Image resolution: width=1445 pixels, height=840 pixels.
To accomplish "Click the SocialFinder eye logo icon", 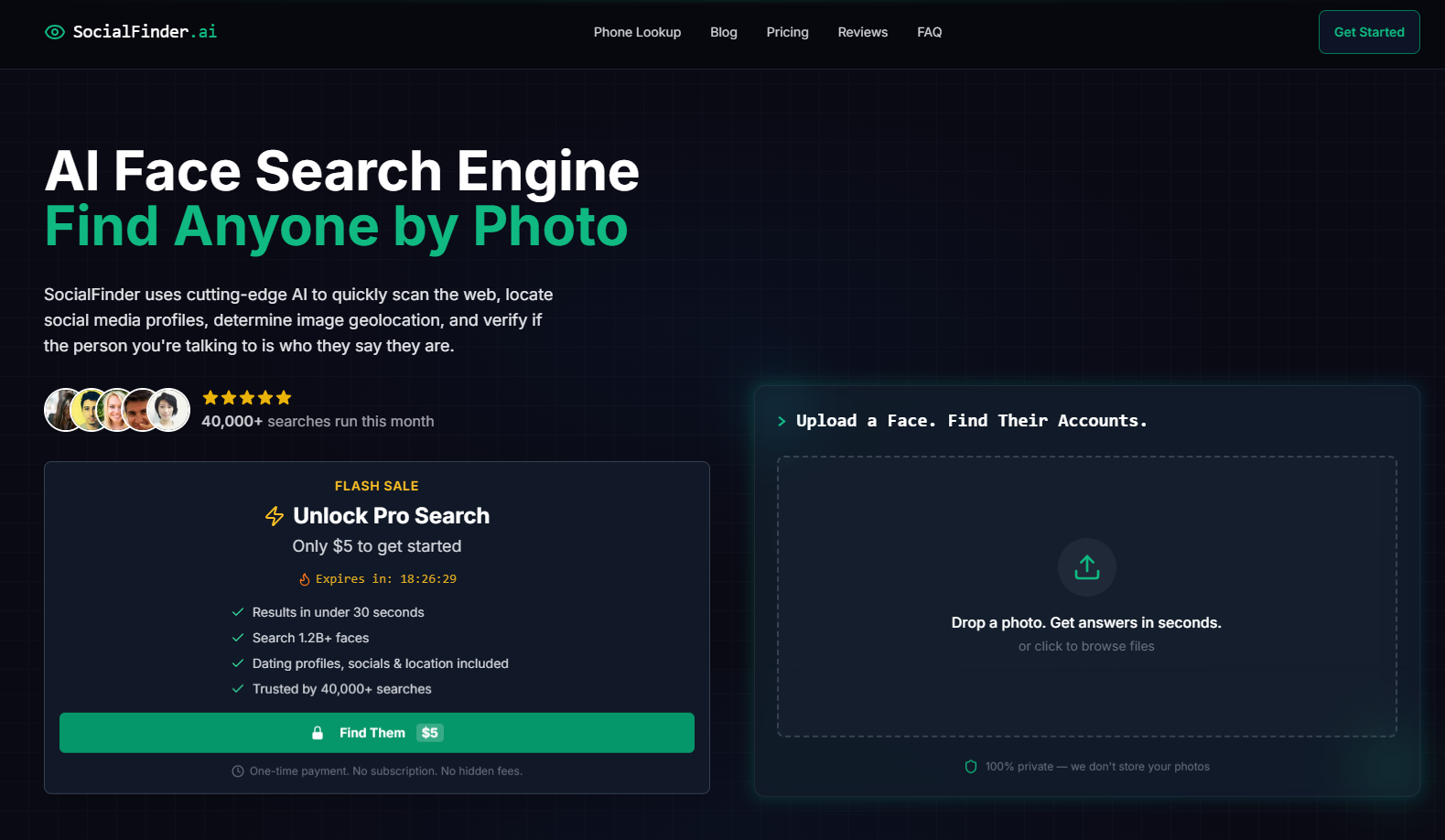I will [55, 32].
